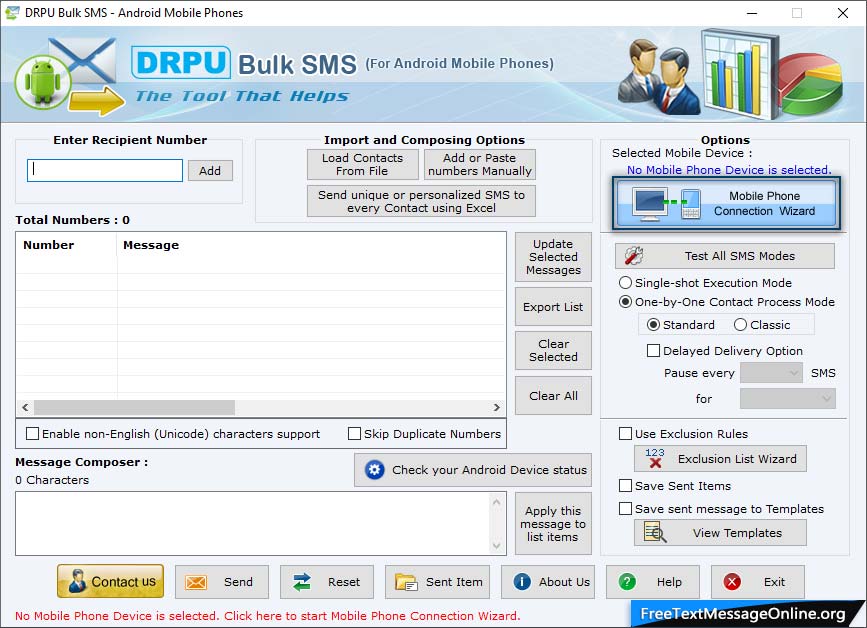Screen dimensions: 867x628
Task: Click the envelope icon on the Send button
Action: click(196, 582)
